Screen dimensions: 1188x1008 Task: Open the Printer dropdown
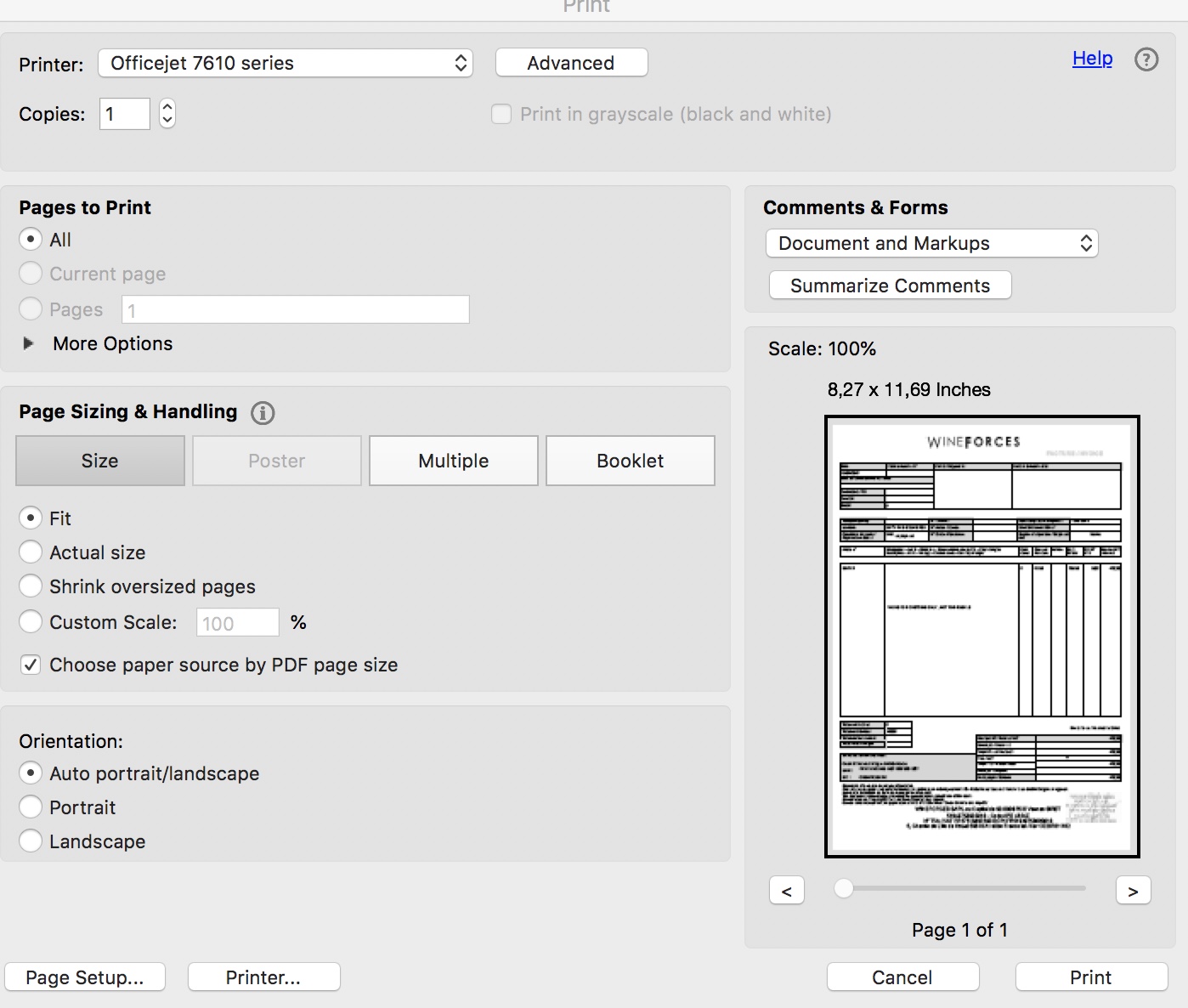pos(285,63)
